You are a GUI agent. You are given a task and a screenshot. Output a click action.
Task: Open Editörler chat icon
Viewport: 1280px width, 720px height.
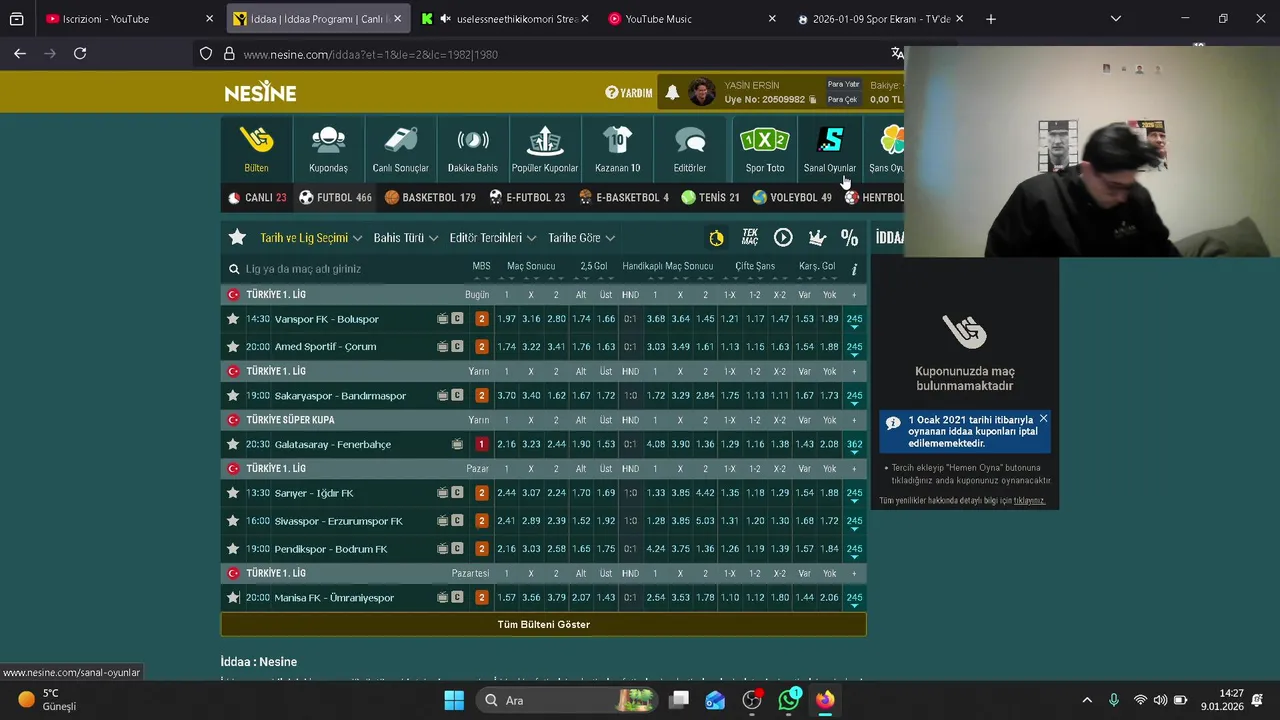690,140
